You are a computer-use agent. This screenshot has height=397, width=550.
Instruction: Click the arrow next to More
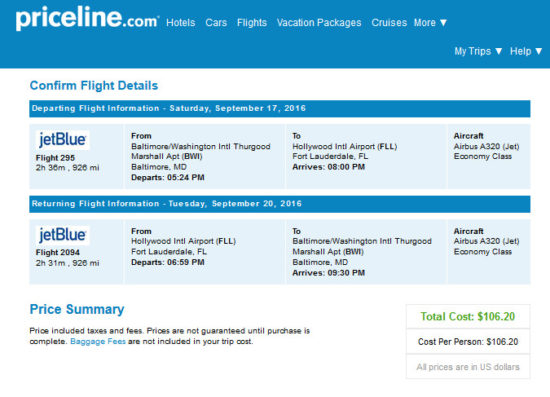click(x=443, y=23)
